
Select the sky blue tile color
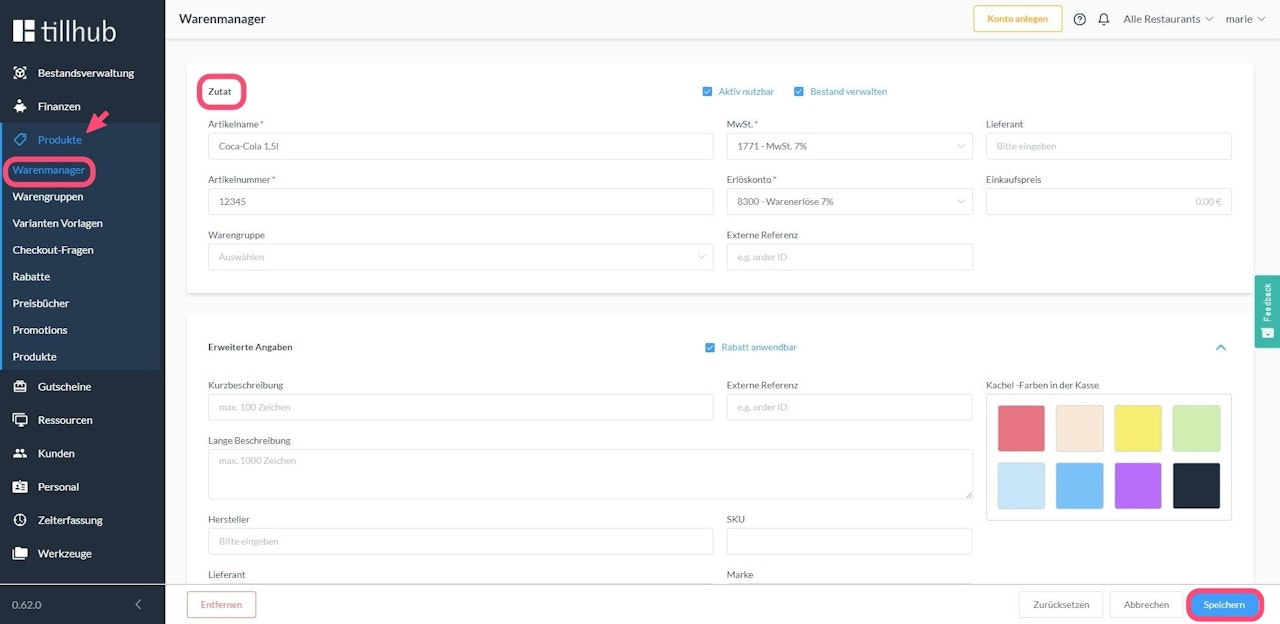1080,486
